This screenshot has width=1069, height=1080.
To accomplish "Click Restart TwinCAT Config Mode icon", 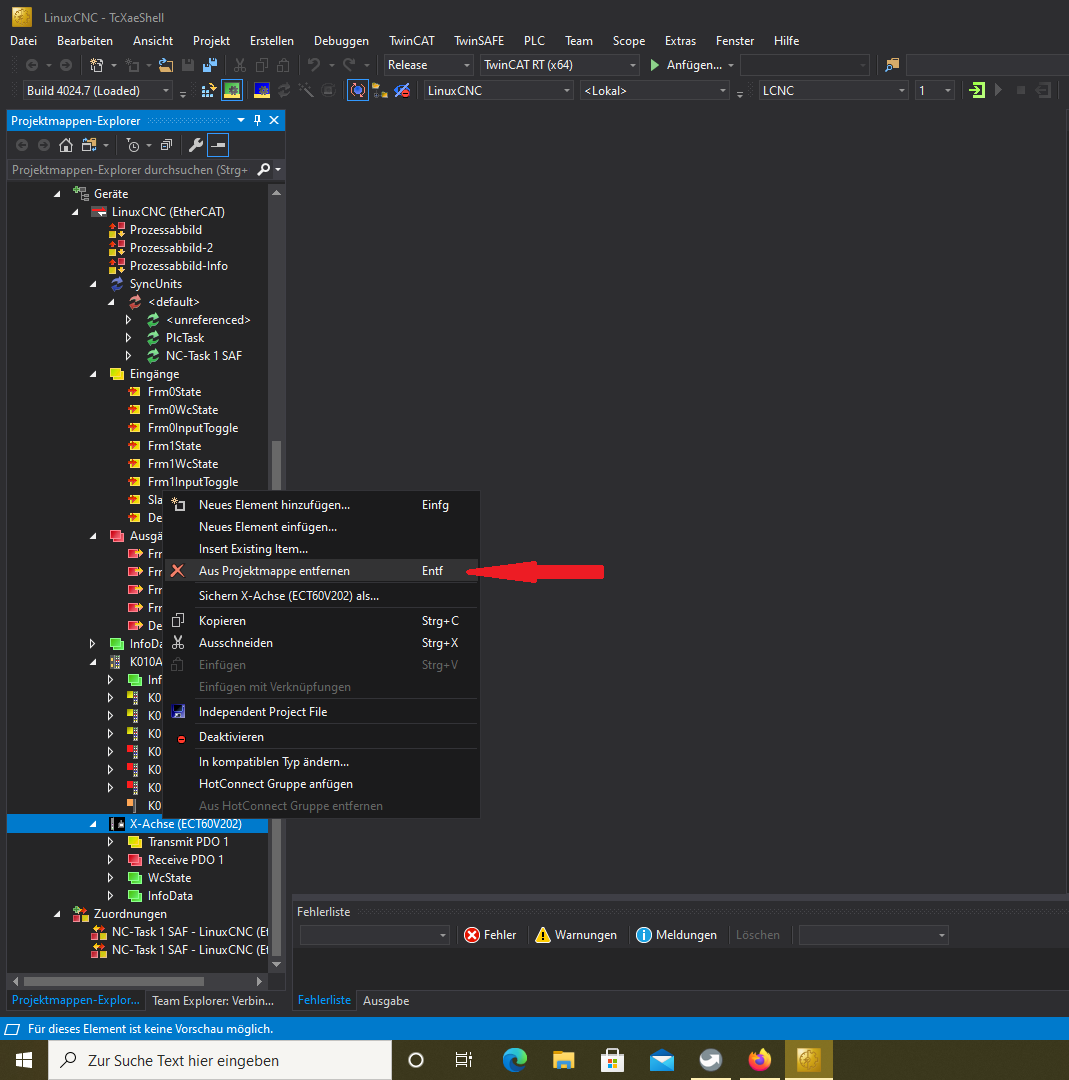I will [262, 90].
